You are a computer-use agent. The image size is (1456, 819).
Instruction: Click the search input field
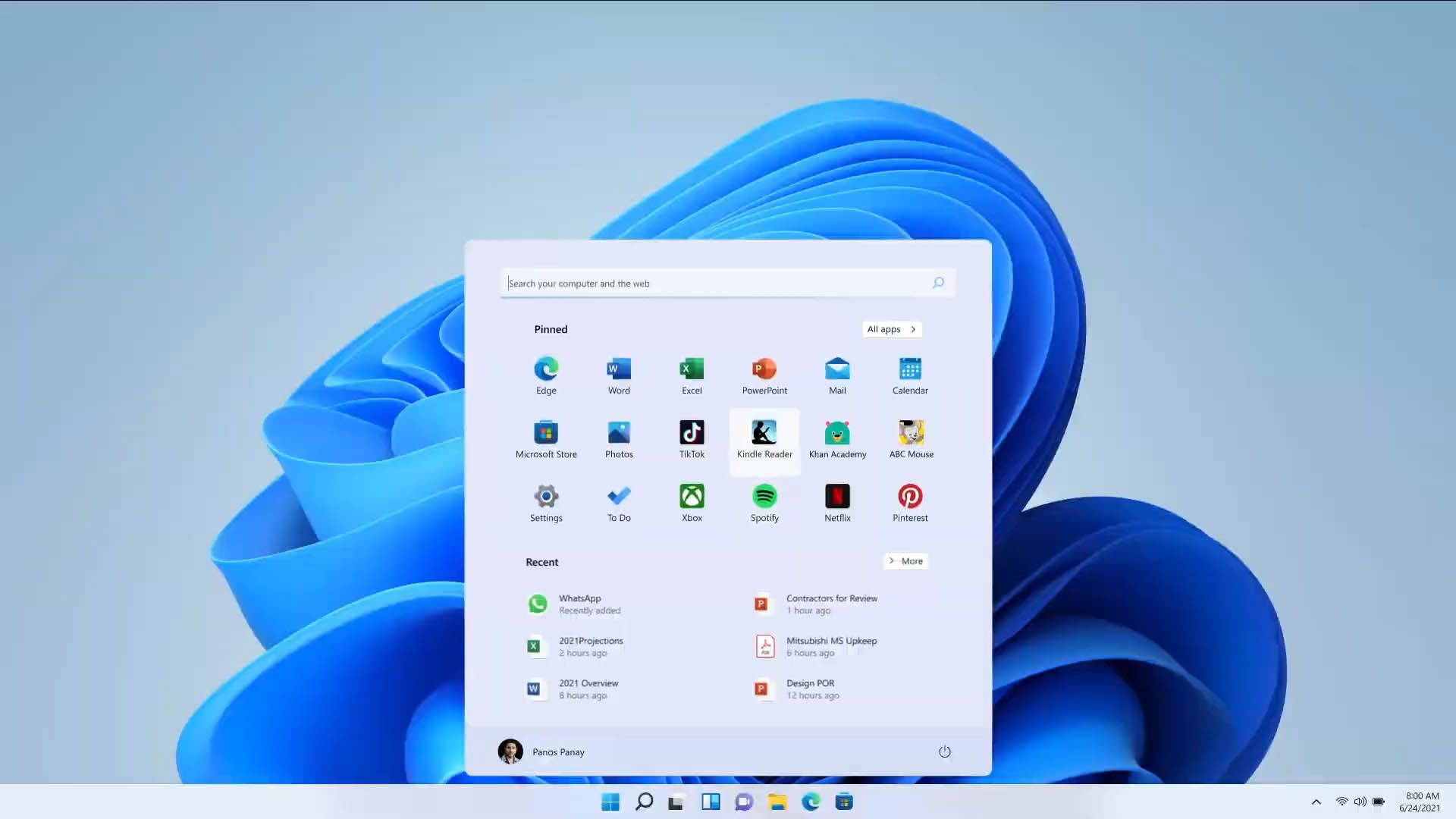727,283
